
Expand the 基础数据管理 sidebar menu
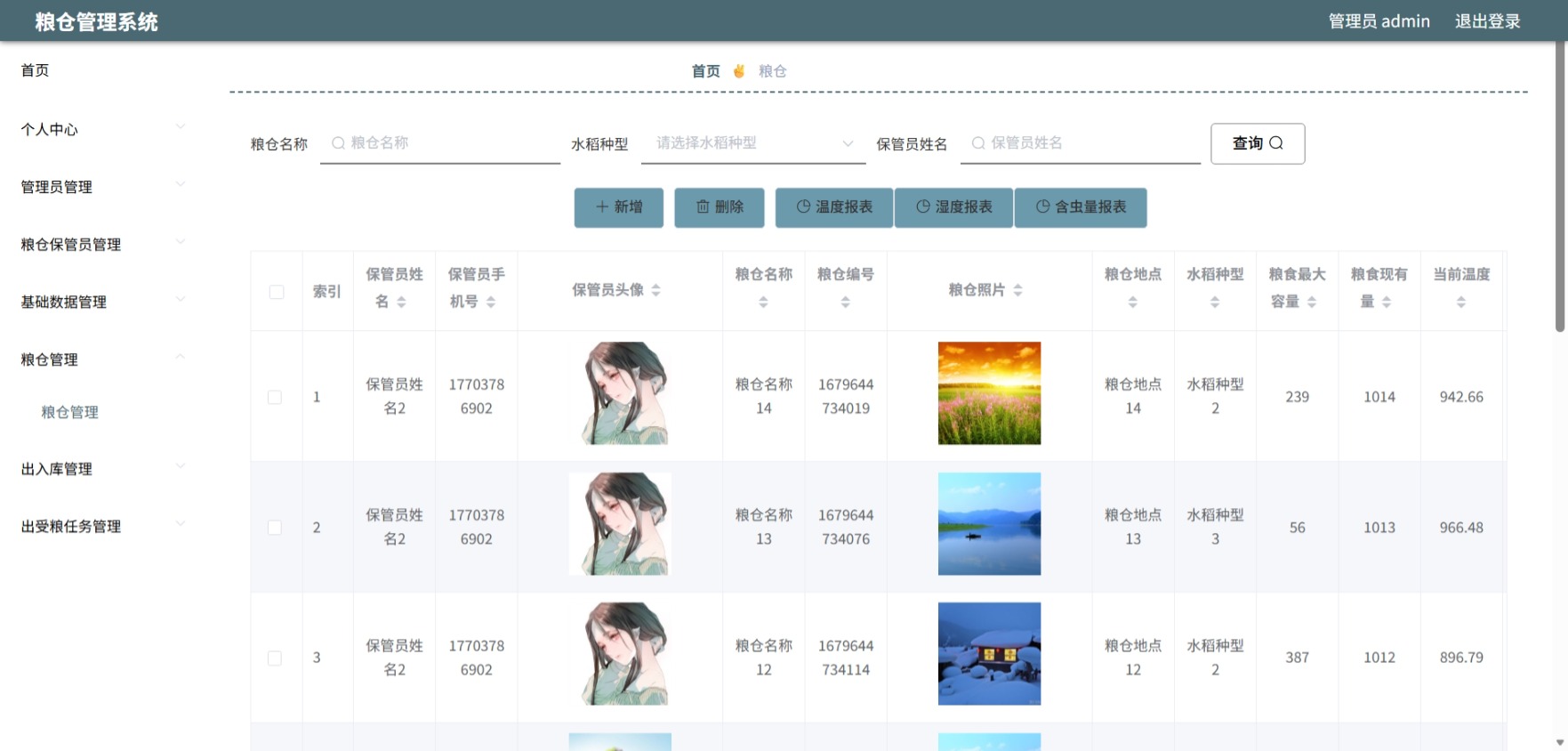102,302
